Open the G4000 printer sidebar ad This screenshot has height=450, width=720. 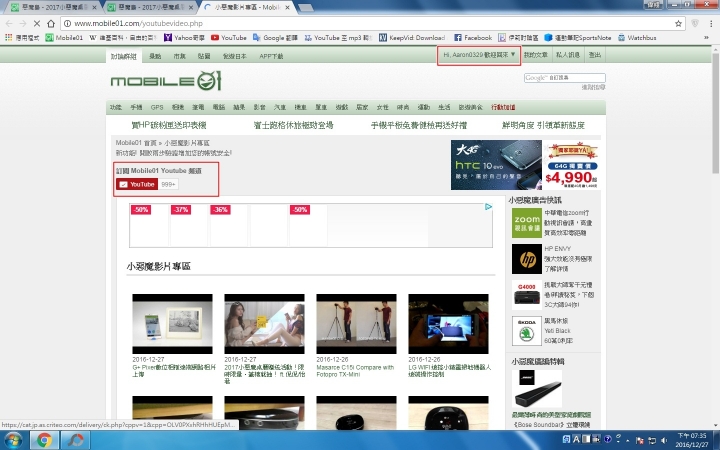[552, 294]
